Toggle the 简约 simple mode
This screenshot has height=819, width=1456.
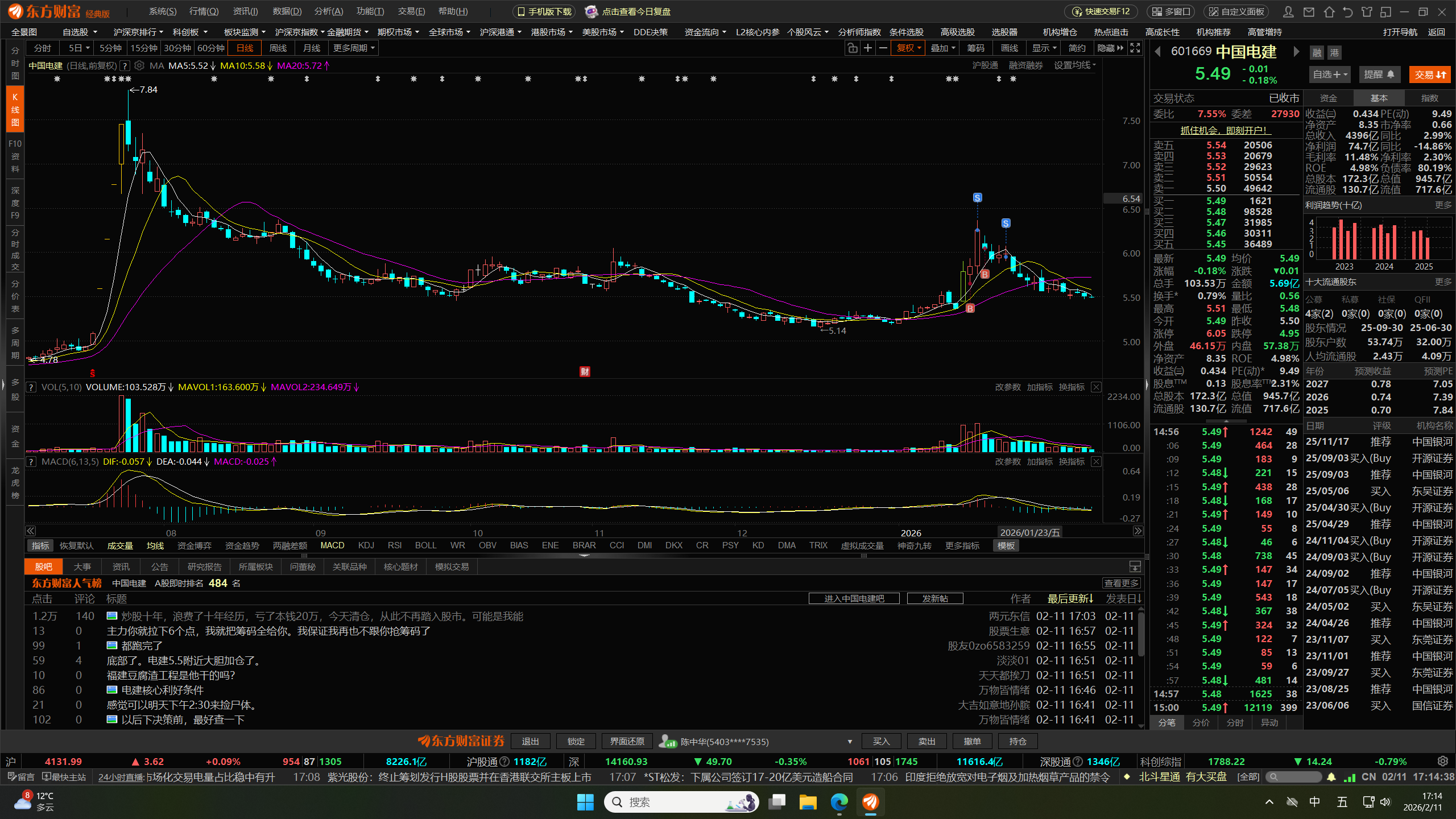(x=1077, y=48)
